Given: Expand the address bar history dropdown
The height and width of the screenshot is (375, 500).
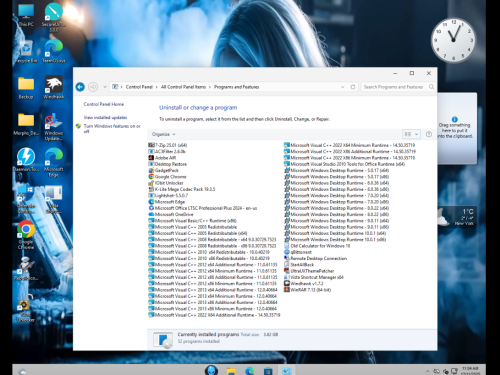Looking at the screenshot, I should [342, 87].
